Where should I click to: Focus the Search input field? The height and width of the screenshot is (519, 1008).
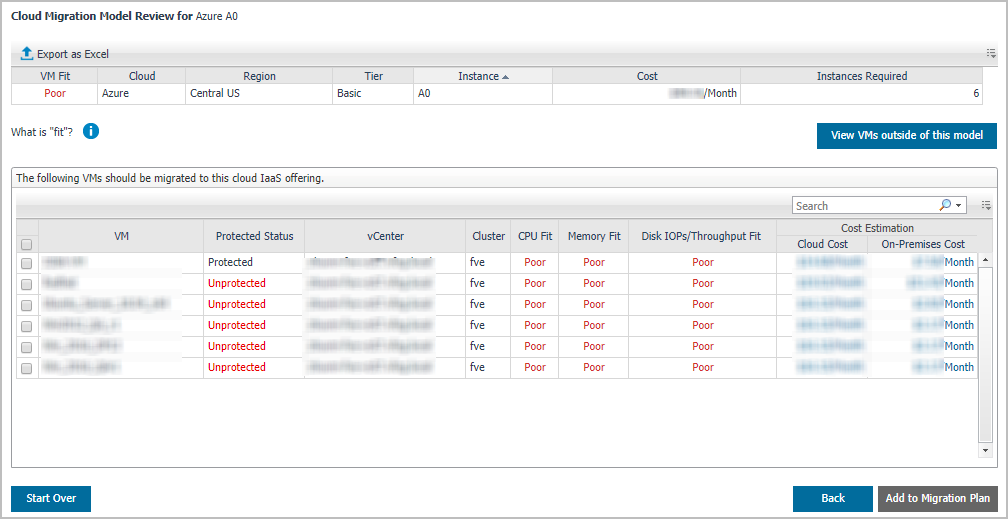click(864, 205)
